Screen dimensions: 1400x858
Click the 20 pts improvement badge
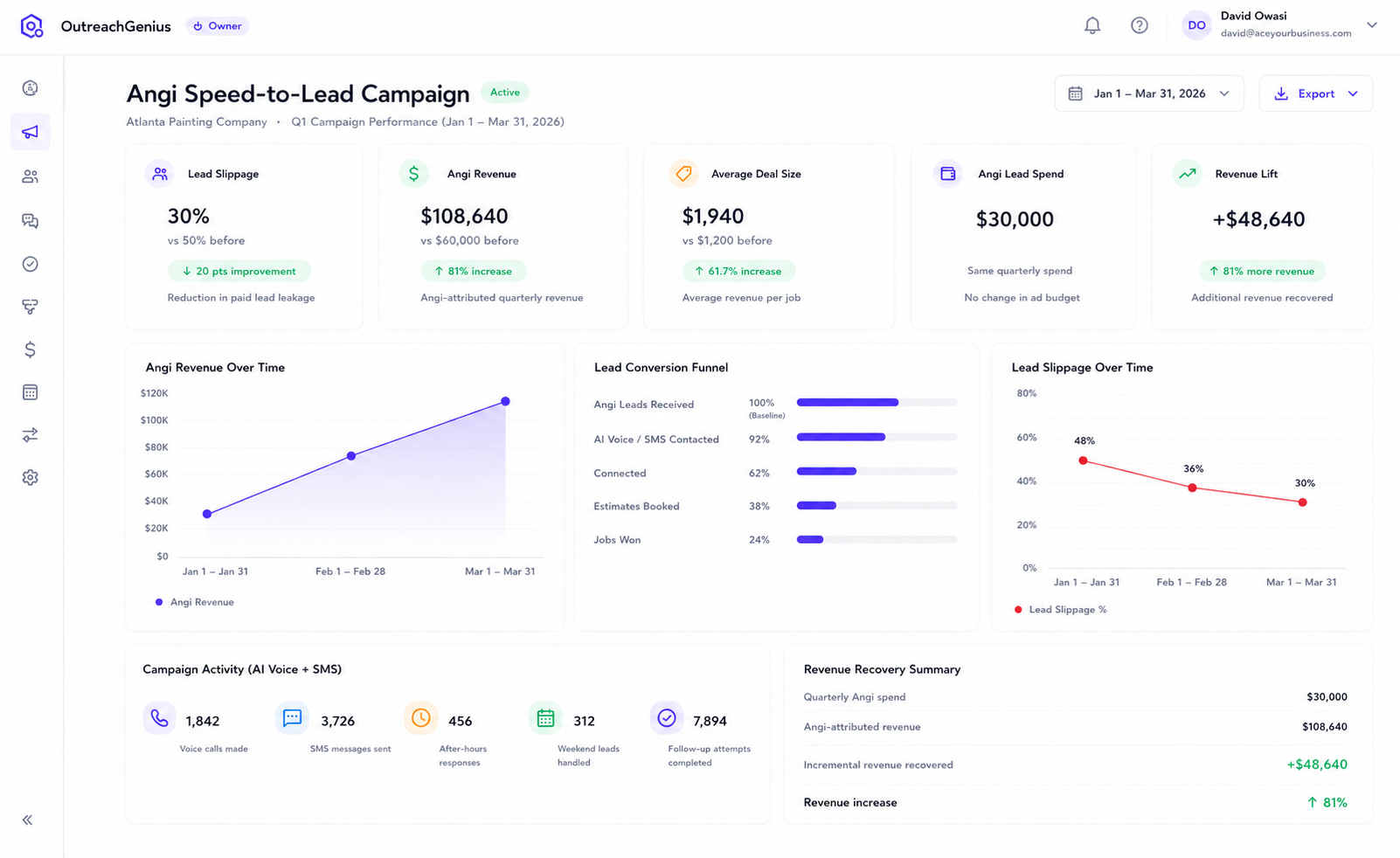coord(239,272)
